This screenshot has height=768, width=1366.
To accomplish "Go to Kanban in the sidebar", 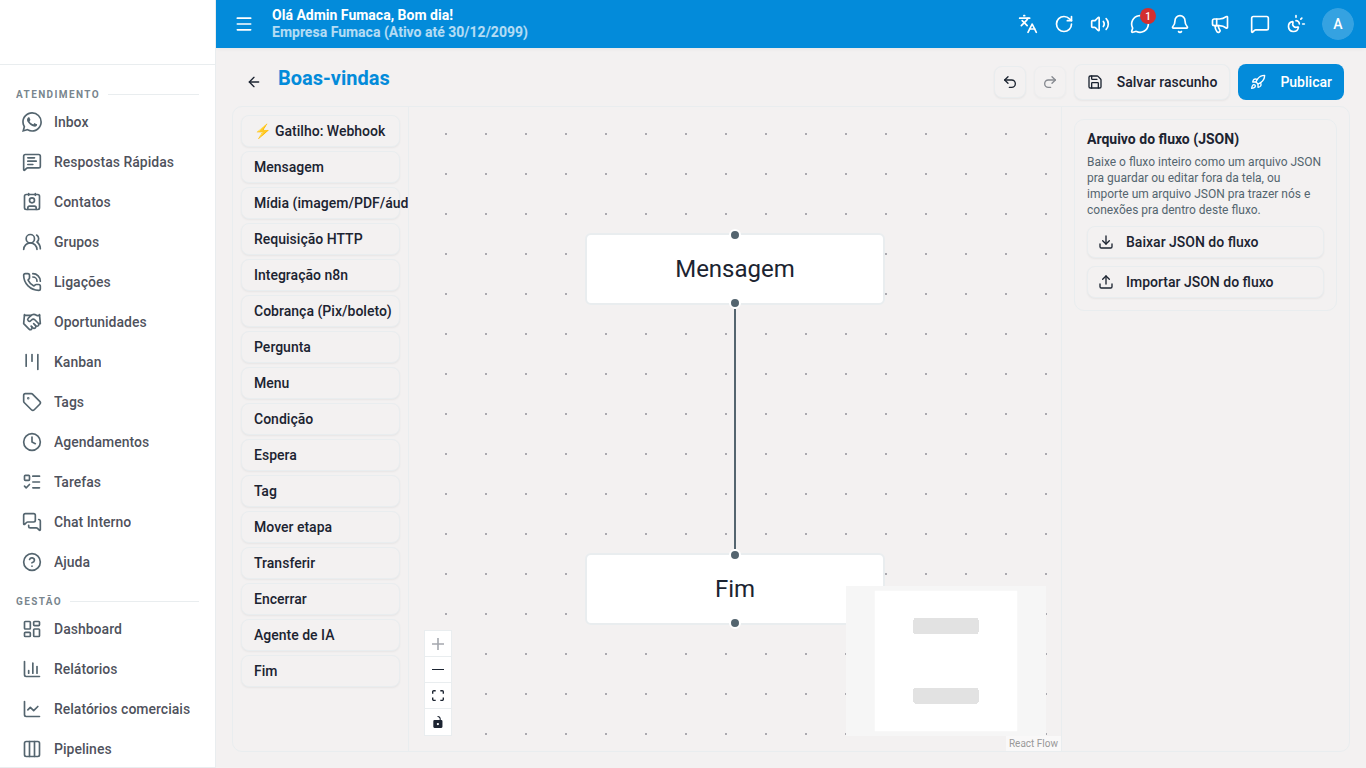I will pyautogui.click(x=107, y=362).
